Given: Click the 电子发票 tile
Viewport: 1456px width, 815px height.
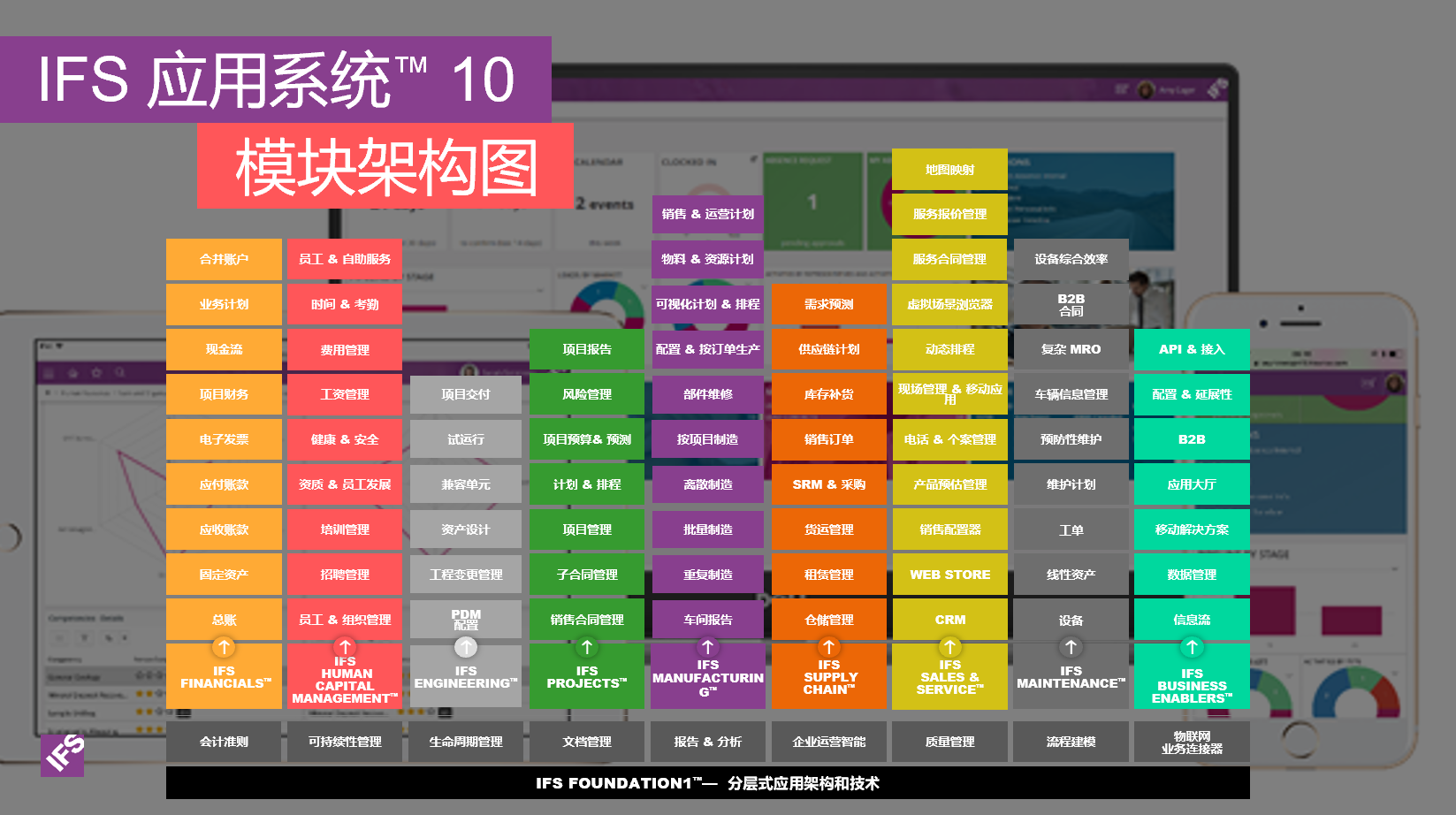Looking at the screenshot, I should [224, 439].
